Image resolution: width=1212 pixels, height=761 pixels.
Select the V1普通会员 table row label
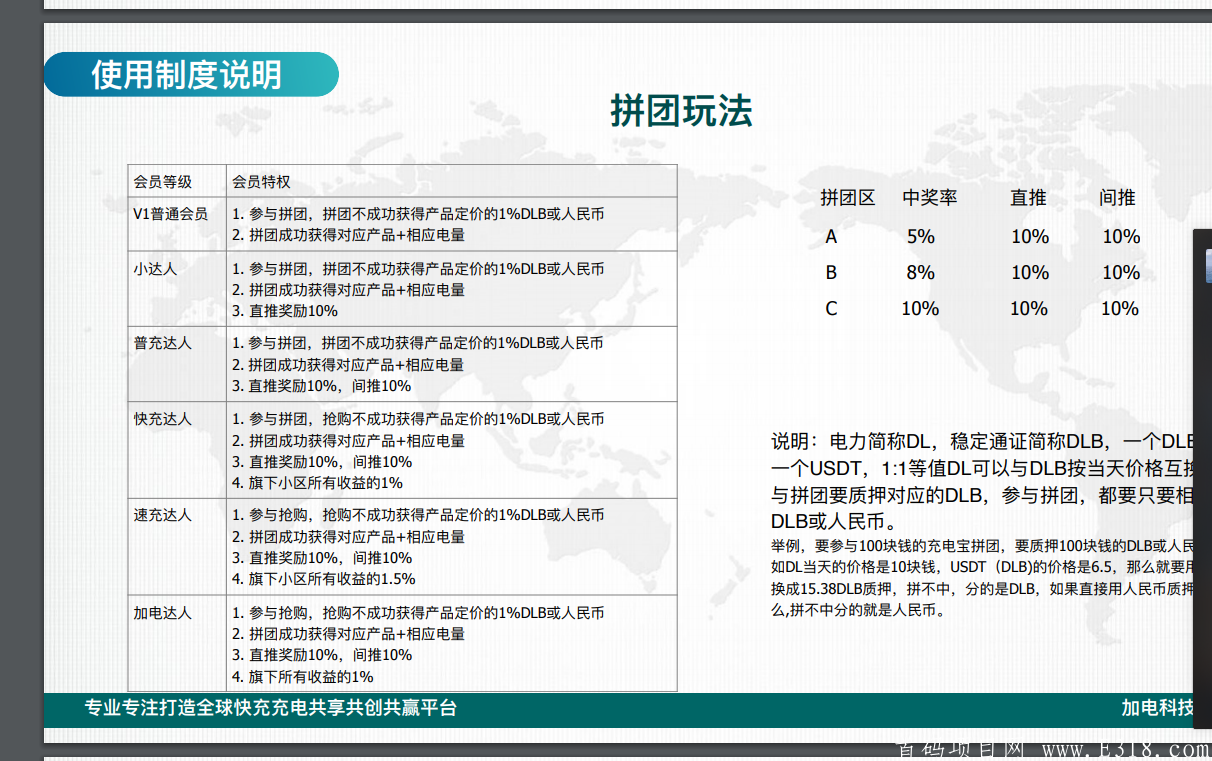coord(171,214)
